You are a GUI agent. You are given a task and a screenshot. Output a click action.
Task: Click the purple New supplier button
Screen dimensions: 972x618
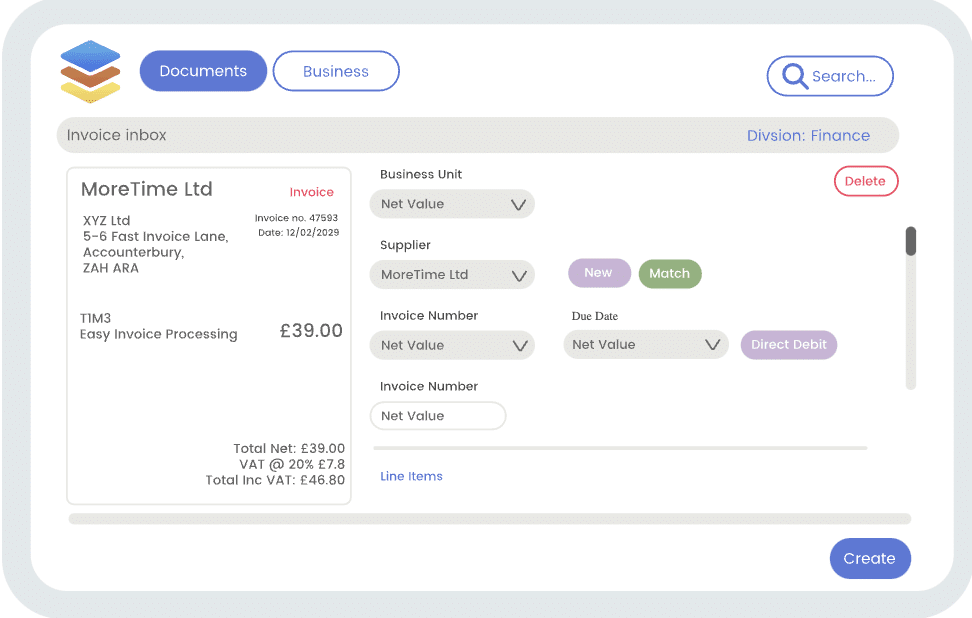click(599, 273)
